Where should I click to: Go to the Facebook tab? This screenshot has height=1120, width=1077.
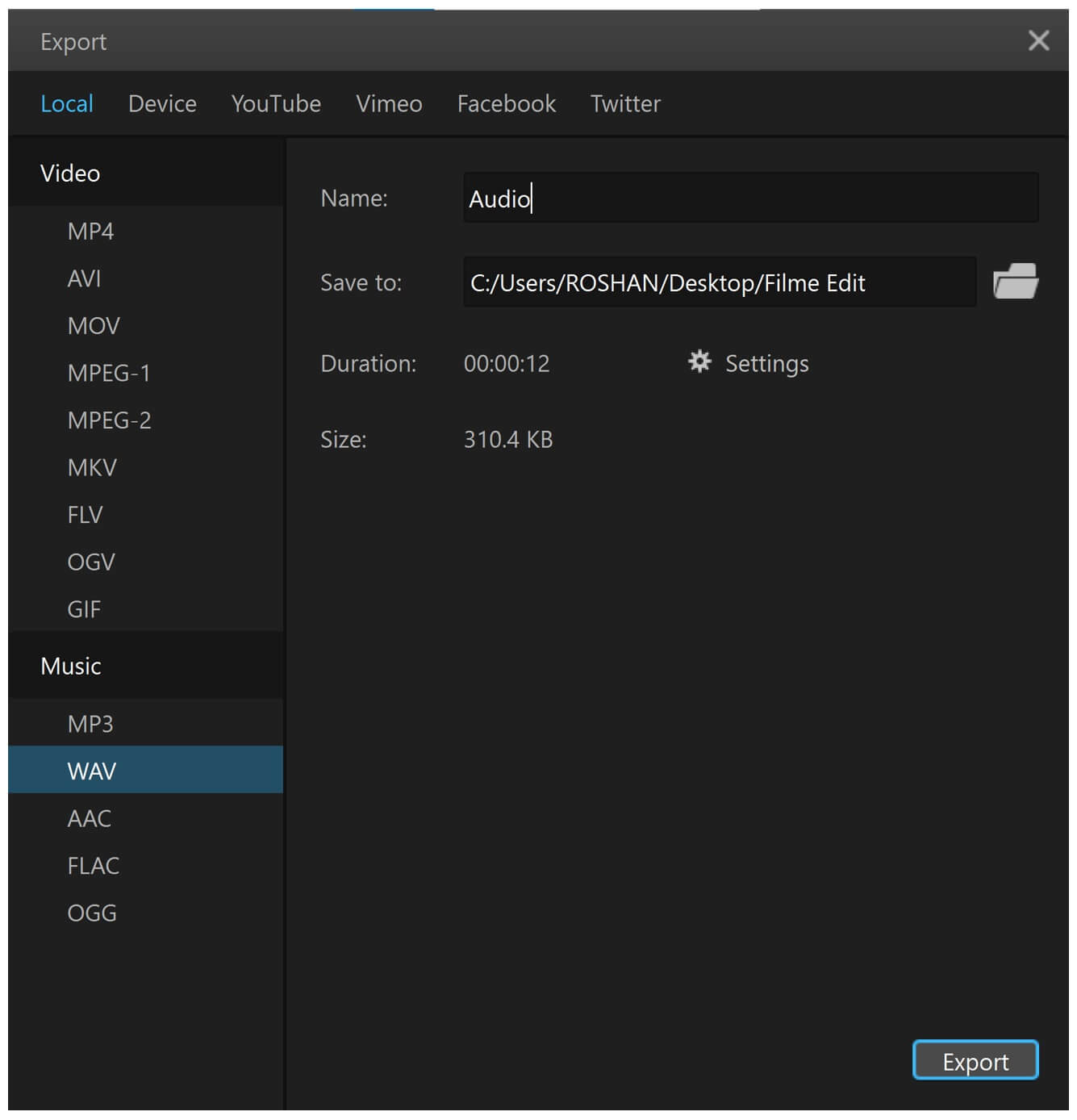(x=506, y=104)
